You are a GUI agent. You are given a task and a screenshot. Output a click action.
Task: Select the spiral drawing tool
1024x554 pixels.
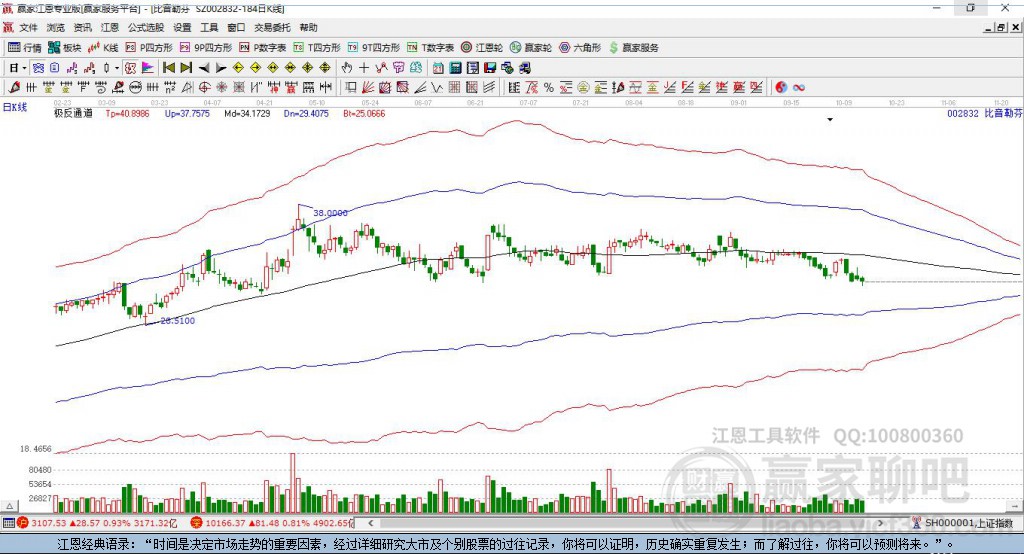(101, 88)
